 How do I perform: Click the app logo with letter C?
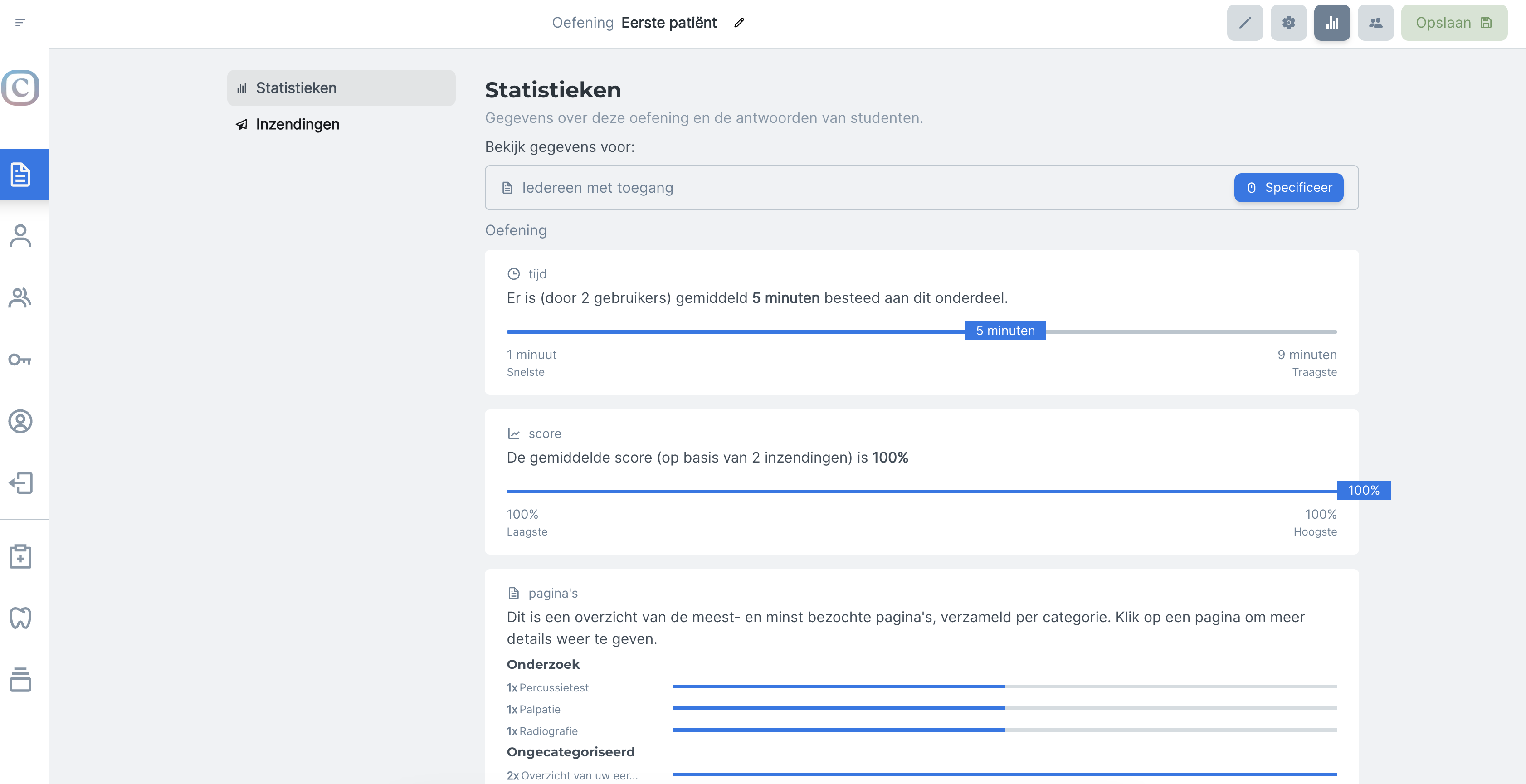coord(20,88)
